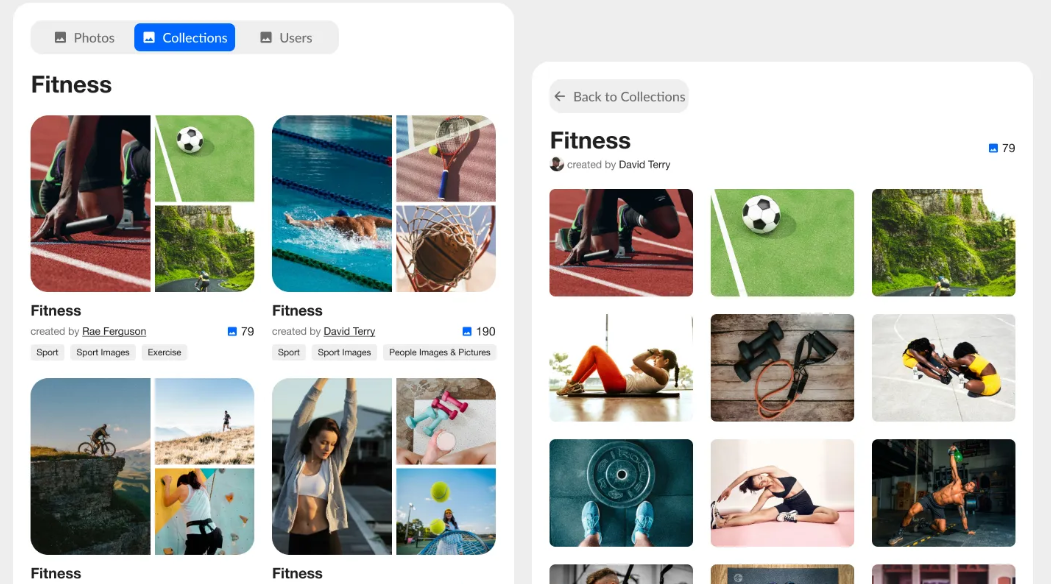This screenshot has width=1051, height=584.
Task: Open the David Terry link under swimmer collection
Action: pyautogui.click(x=349, y=331)
